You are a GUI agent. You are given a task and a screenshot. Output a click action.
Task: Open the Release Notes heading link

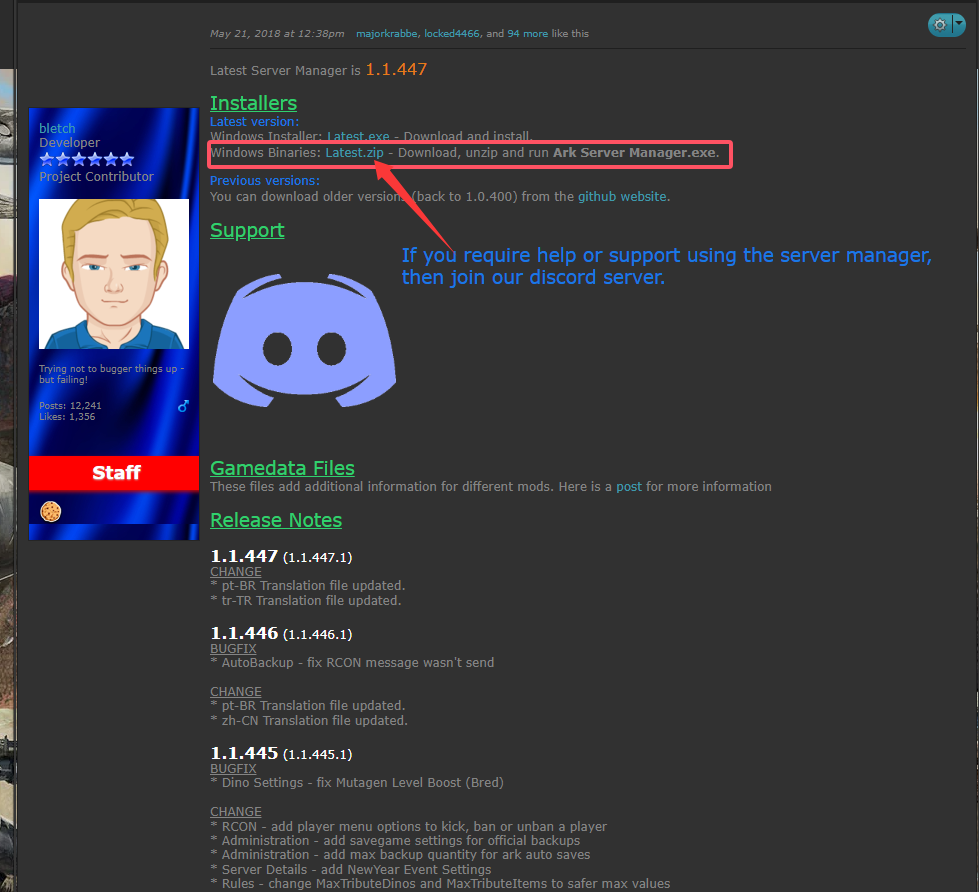point(275,520)
